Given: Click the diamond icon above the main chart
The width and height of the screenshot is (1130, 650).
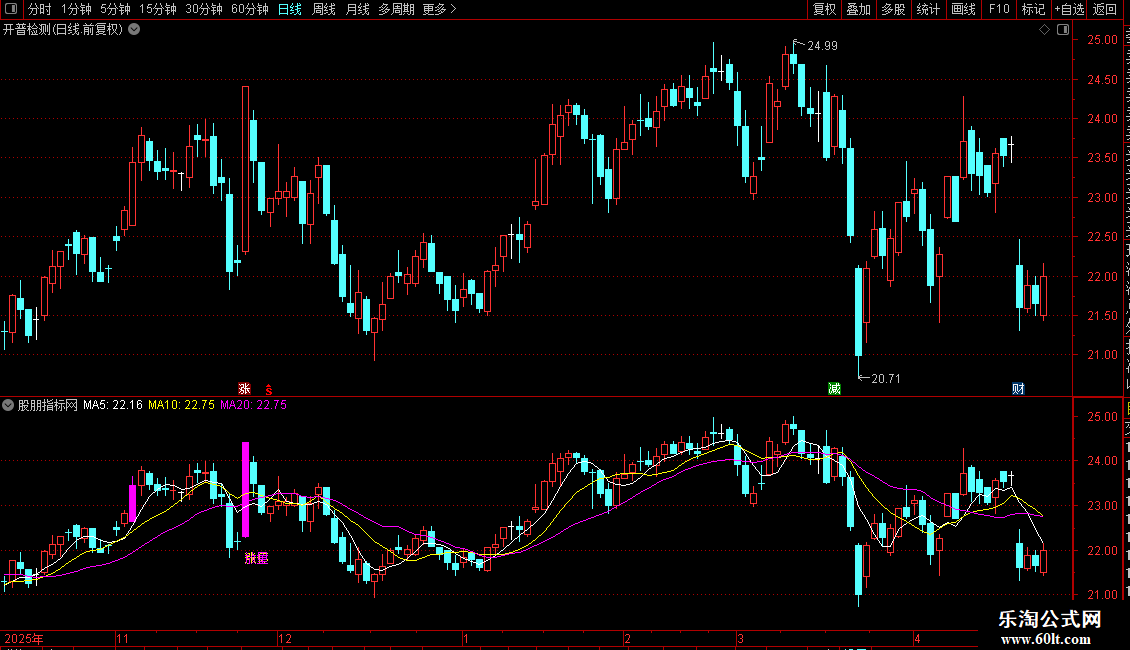Looking at the screenshot, I should point(1044,30).
